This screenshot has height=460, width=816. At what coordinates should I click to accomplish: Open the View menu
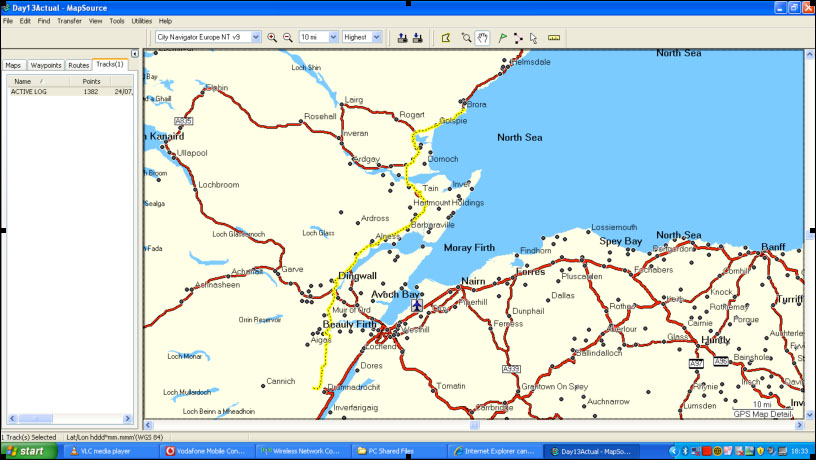click(x=95, y=21)
